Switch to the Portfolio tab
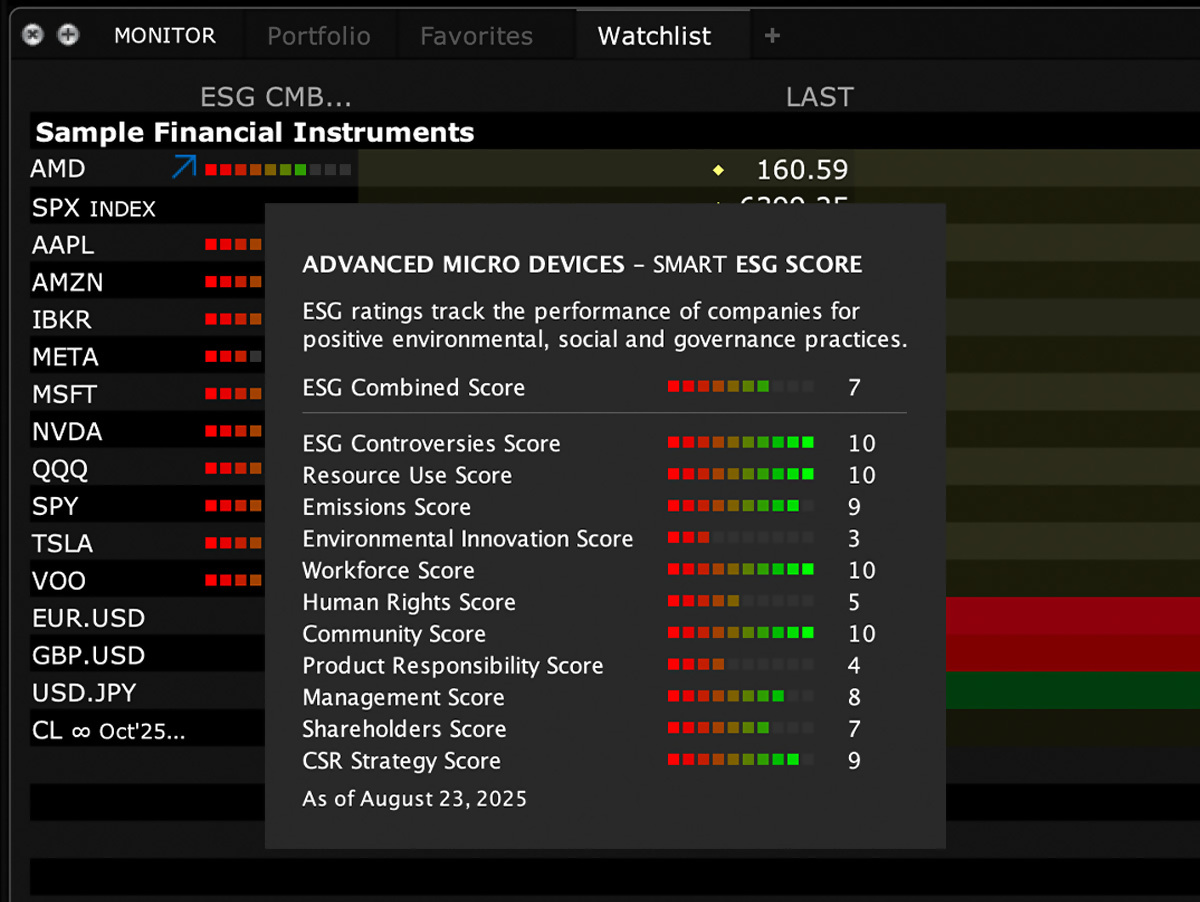The image size is (1200, 902). click(319, 35)
